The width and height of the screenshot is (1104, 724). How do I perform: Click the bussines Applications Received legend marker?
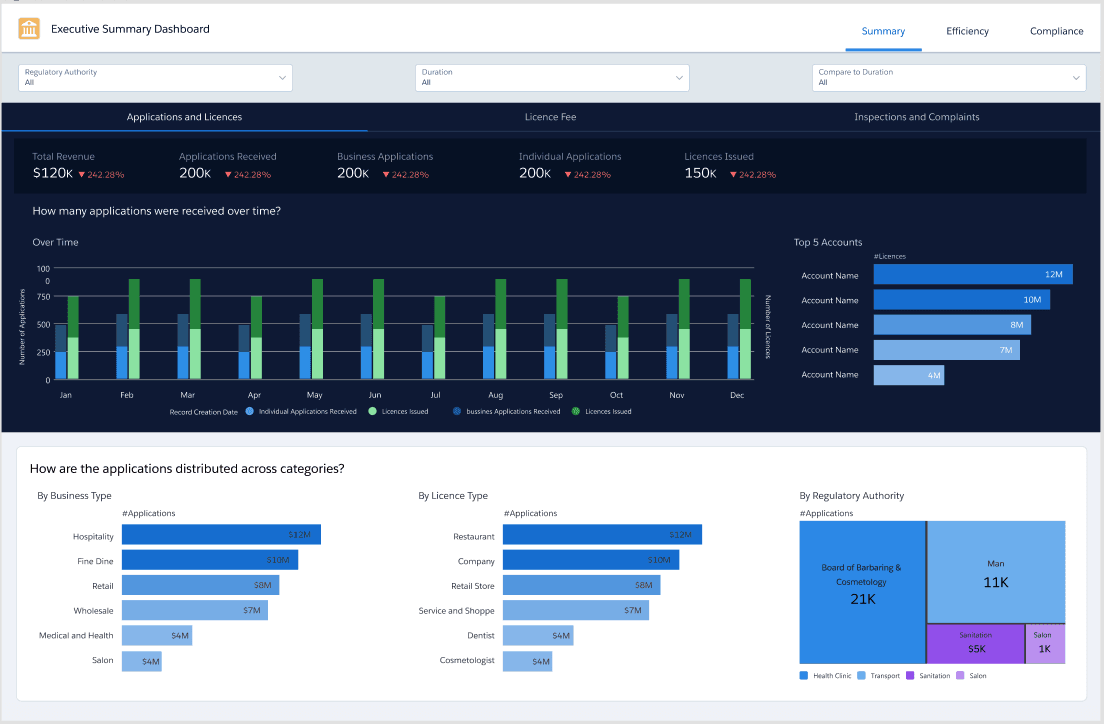pyautogui.click(x=455, y=410)
